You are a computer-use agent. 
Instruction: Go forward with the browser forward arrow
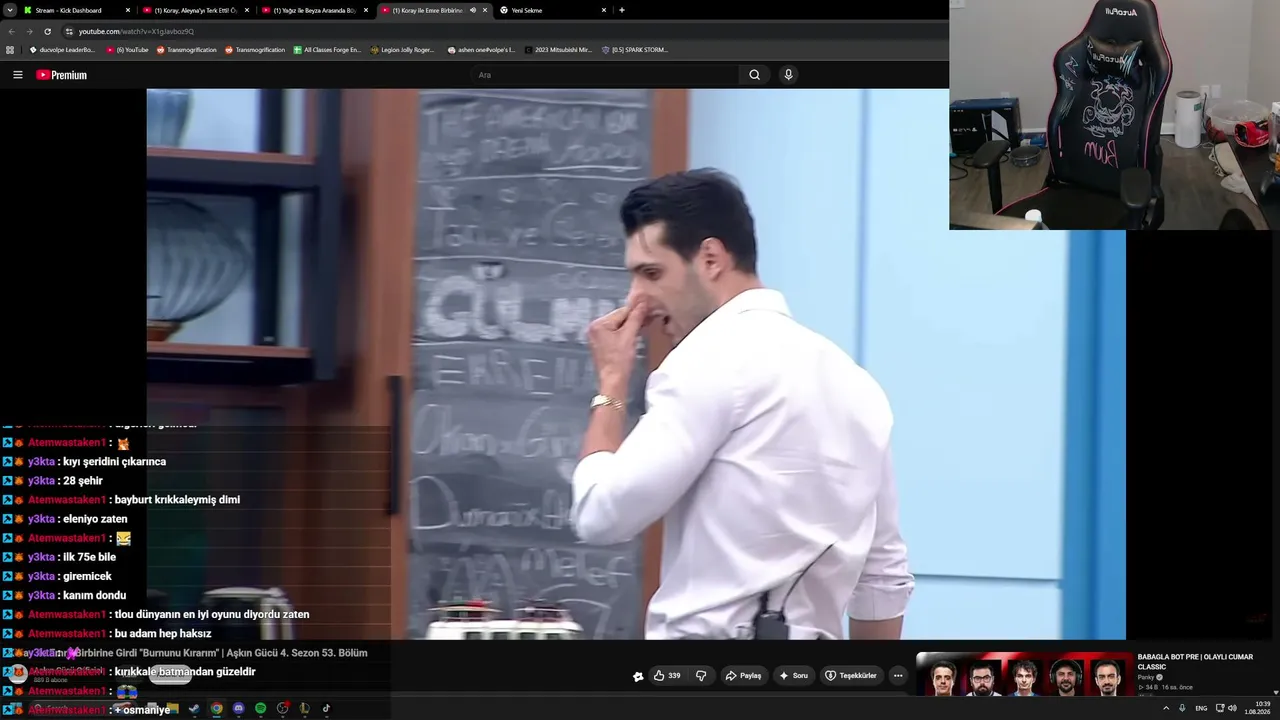29,31
